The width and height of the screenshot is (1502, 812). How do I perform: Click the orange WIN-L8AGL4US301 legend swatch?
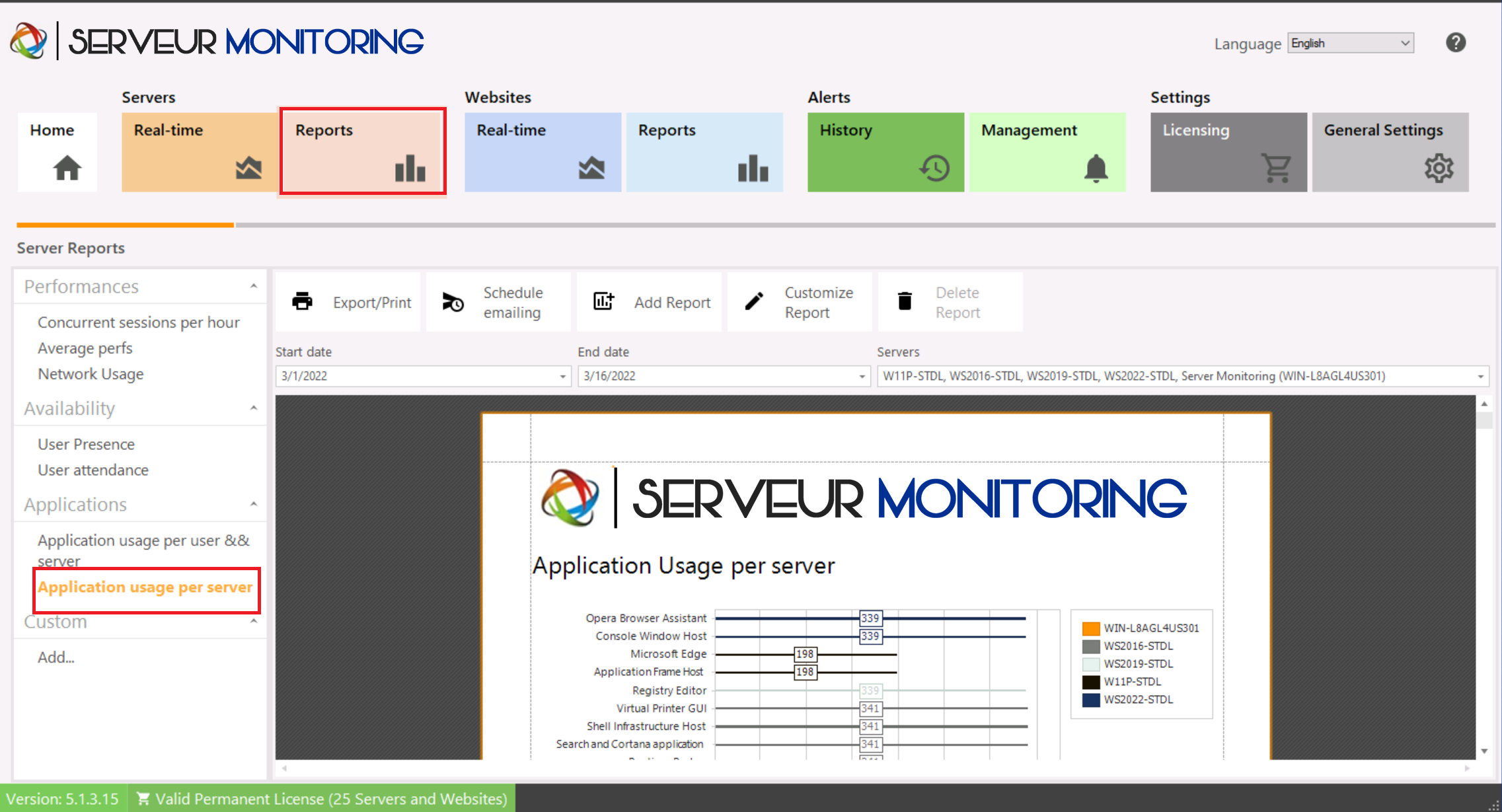1091,628
